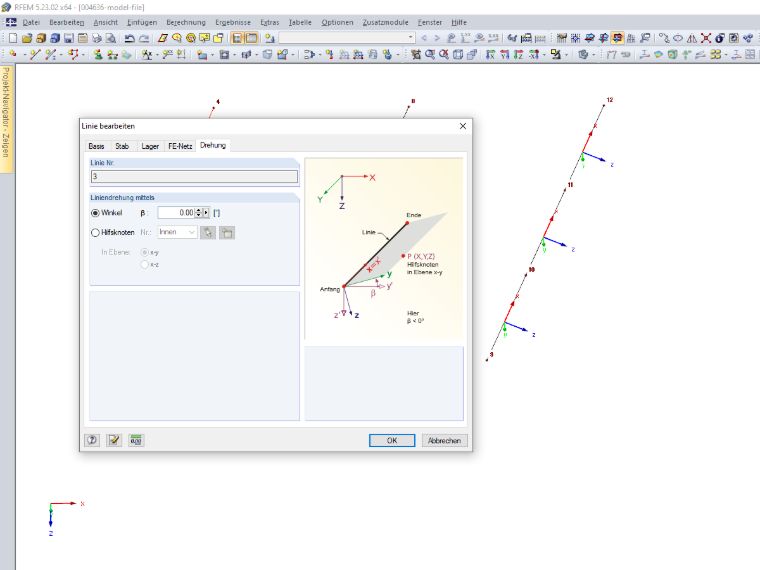Show view in Y direction
760x570 pixels.
point(504,54)
